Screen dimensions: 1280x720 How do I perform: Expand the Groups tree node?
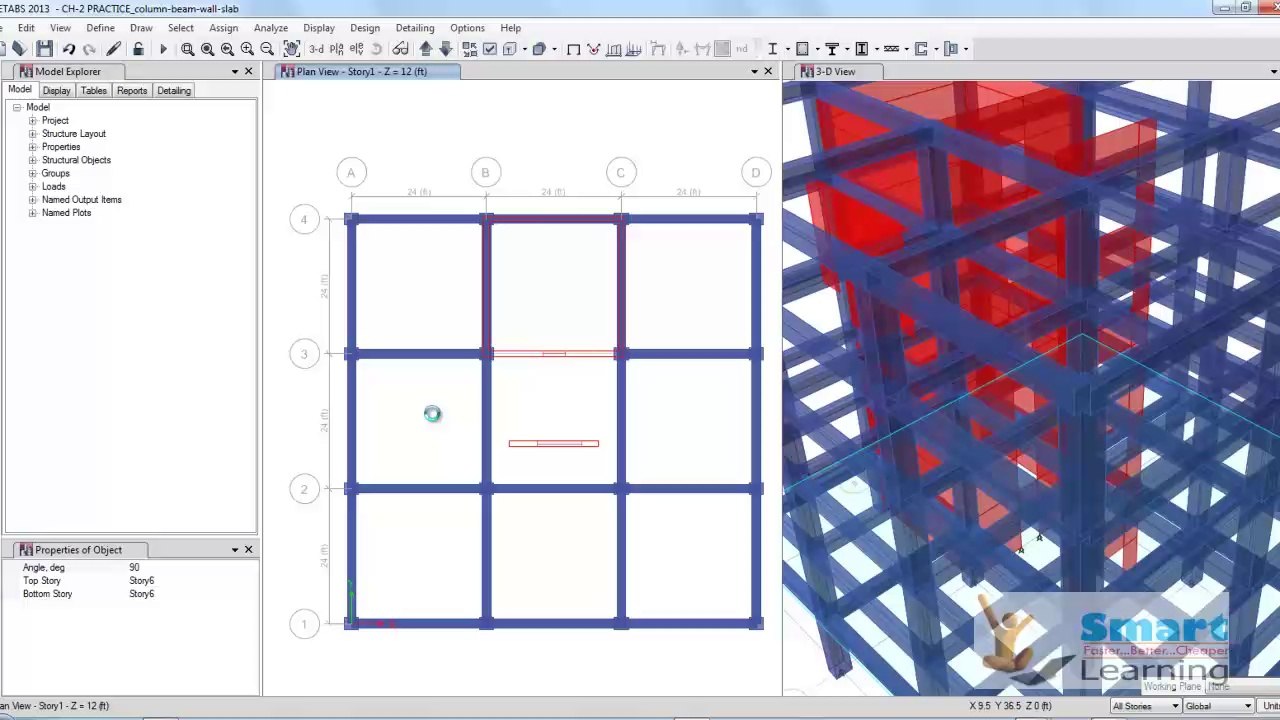pyautogui.click(x=32, y=174)
